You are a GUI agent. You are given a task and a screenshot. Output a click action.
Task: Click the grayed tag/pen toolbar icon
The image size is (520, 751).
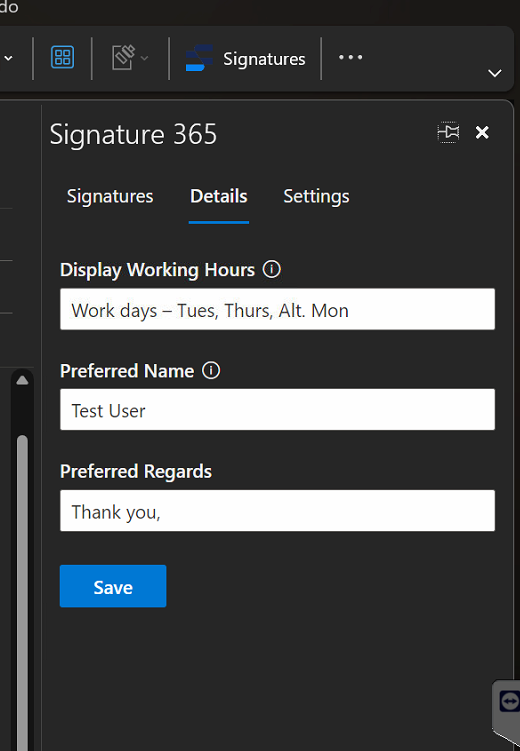[x=123, y=57]
